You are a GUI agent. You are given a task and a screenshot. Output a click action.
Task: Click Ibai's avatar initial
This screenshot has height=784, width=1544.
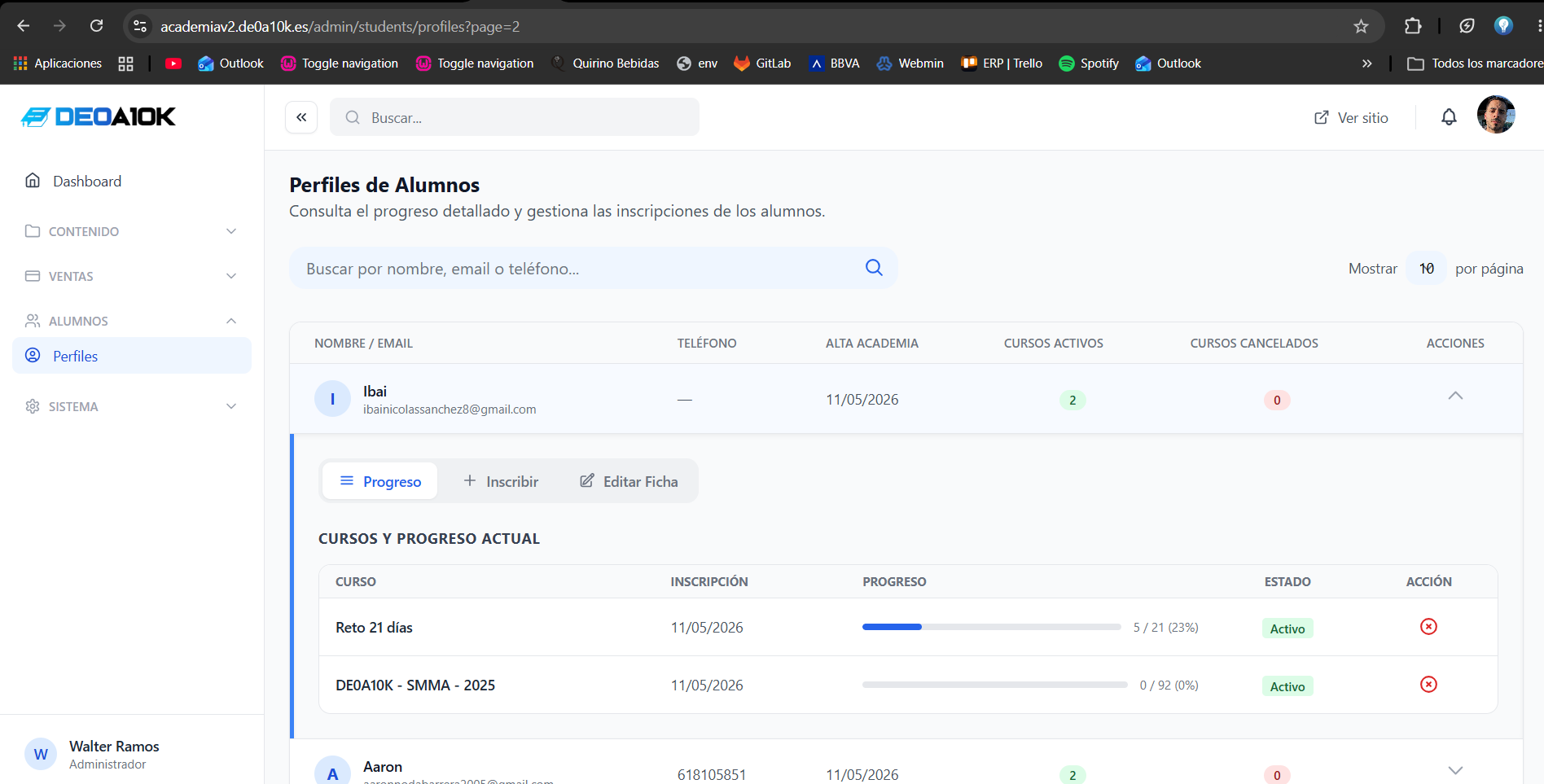(x=332, y=399)
